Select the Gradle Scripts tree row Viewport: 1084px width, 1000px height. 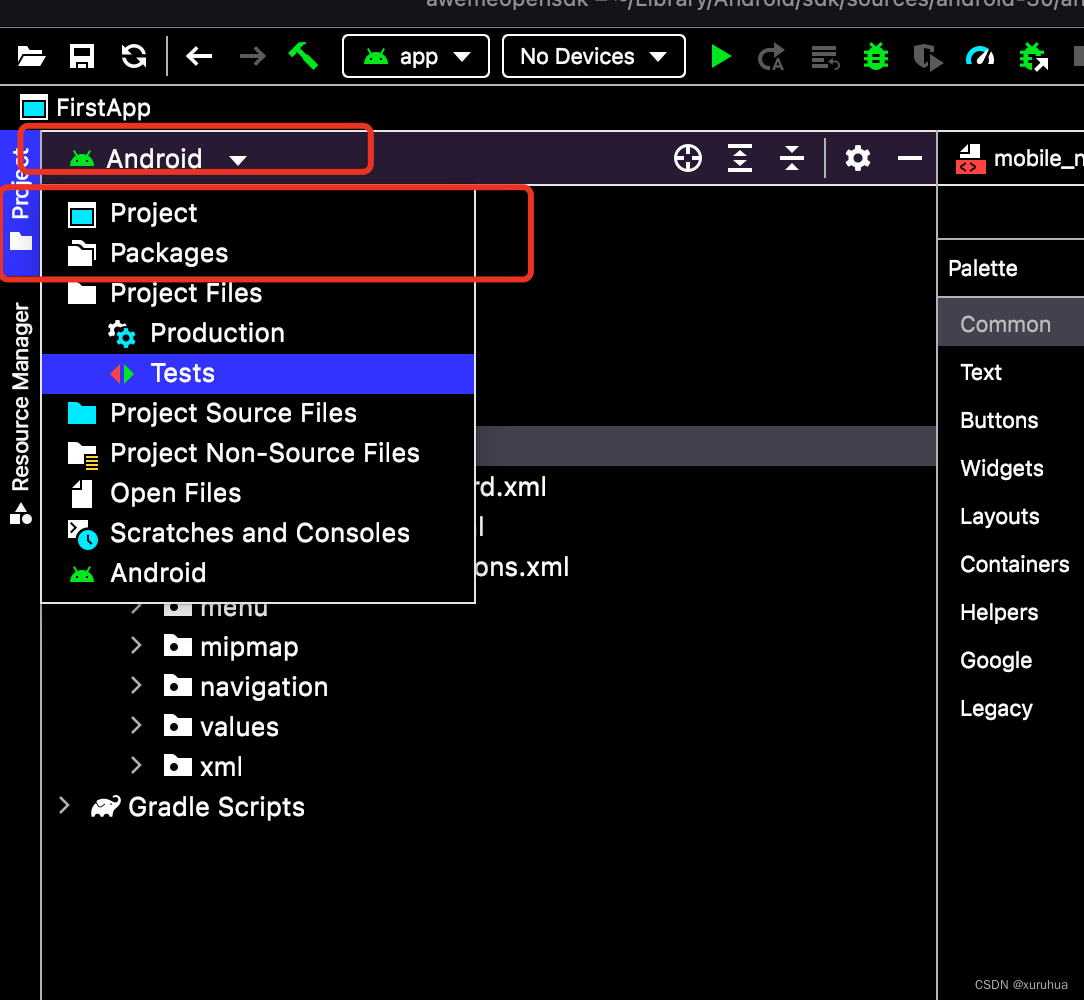[489, 807]
